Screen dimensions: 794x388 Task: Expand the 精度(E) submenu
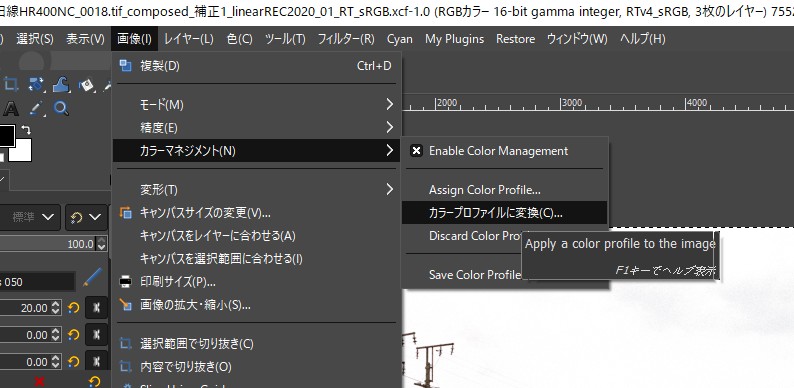tap(257, 127)
